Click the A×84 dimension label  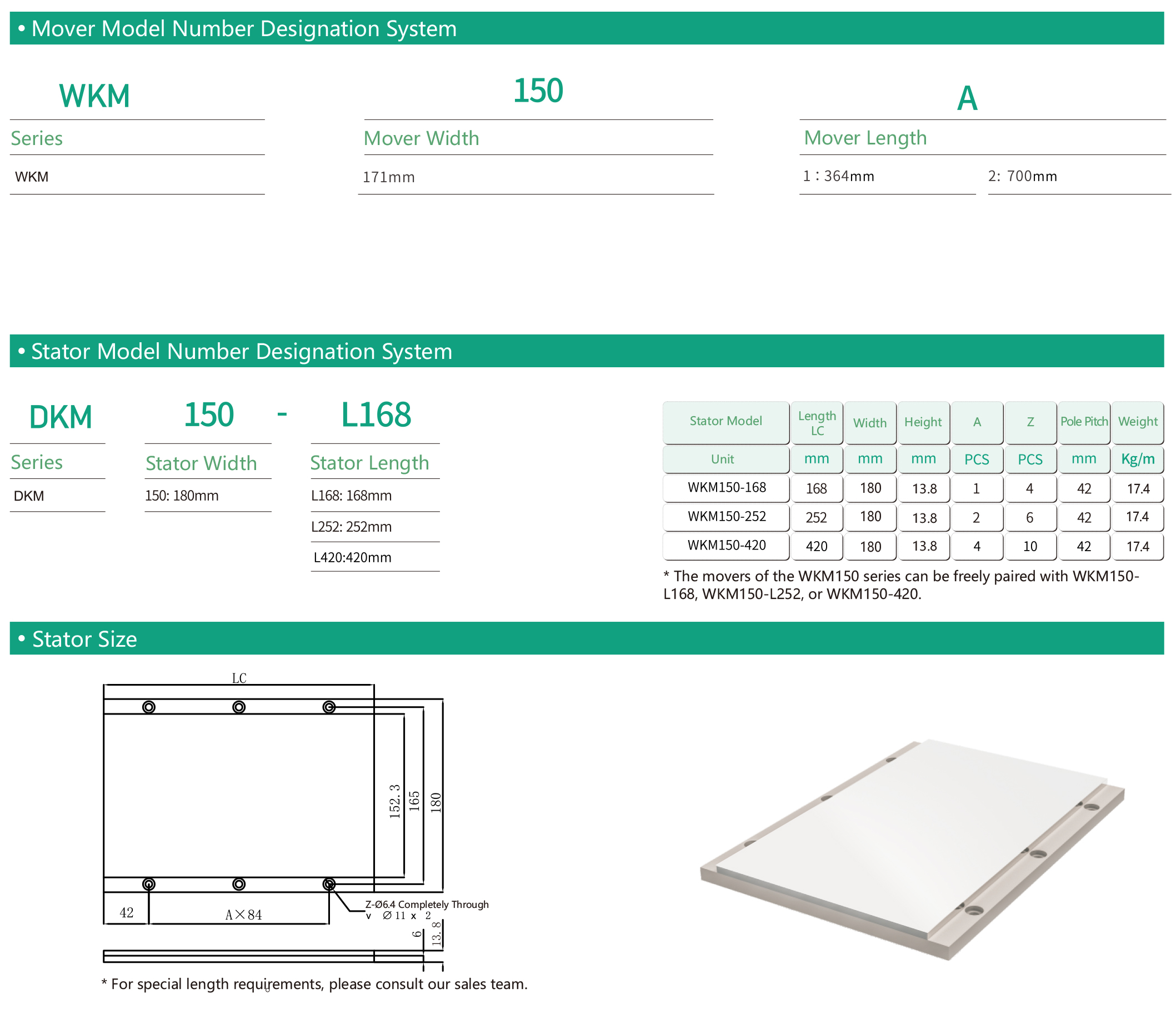tap(243, 915)
